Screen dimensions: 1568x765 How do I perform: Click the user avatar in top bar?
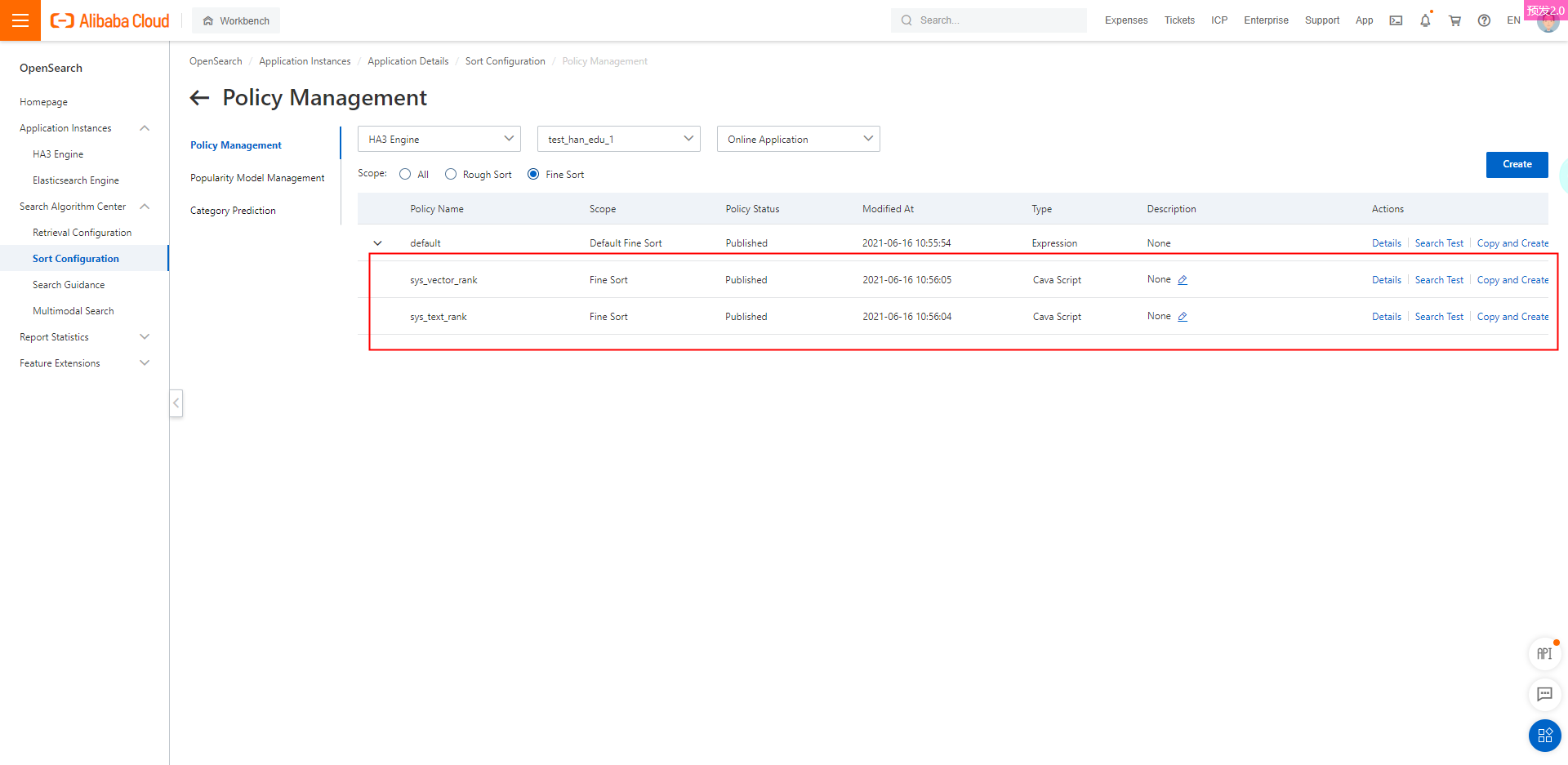click(x=1548, y=22)
